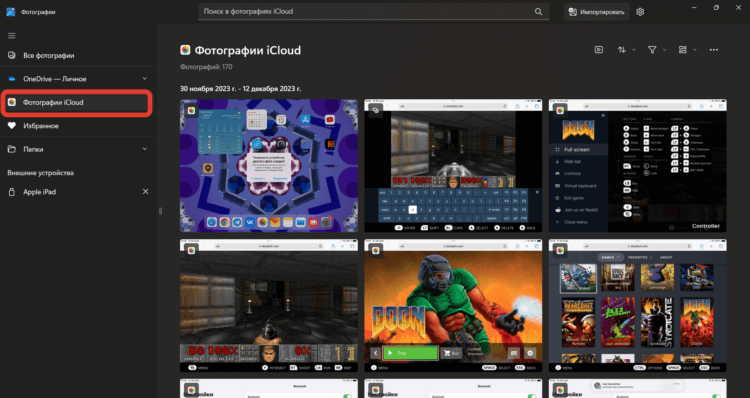The image size is (750, 398).
Task: Open the filter dropdown arrow
Action: pos(664,50)
